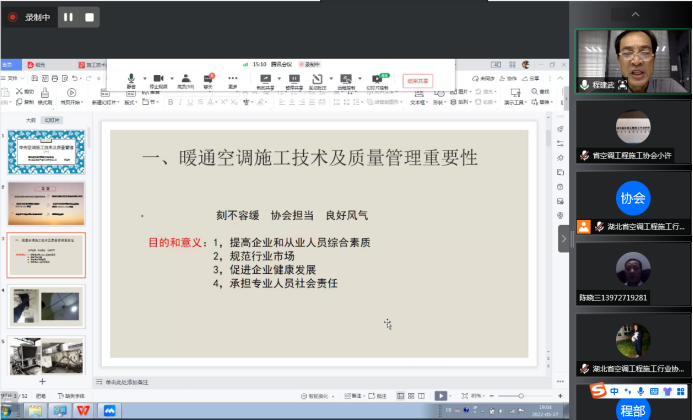Switch to 幻灯片 slides tab
This screenshot has height=420, width=693.
(x=52, y=120)
